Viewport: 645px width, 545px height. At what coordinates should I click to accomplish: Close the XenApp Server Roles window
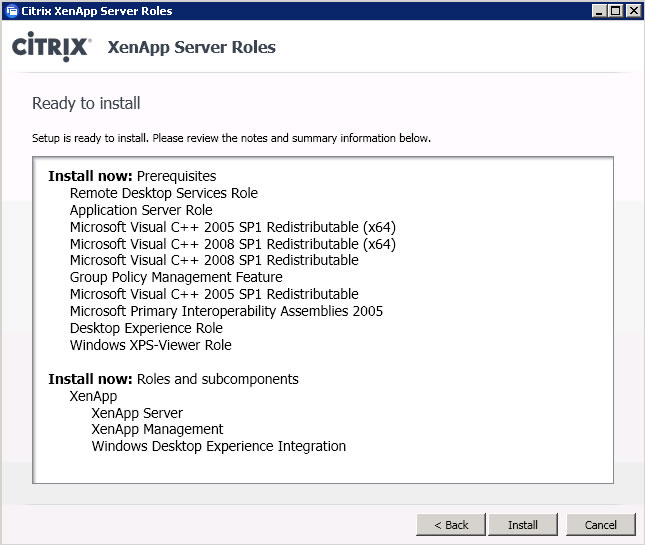click(x=633, y=11)
